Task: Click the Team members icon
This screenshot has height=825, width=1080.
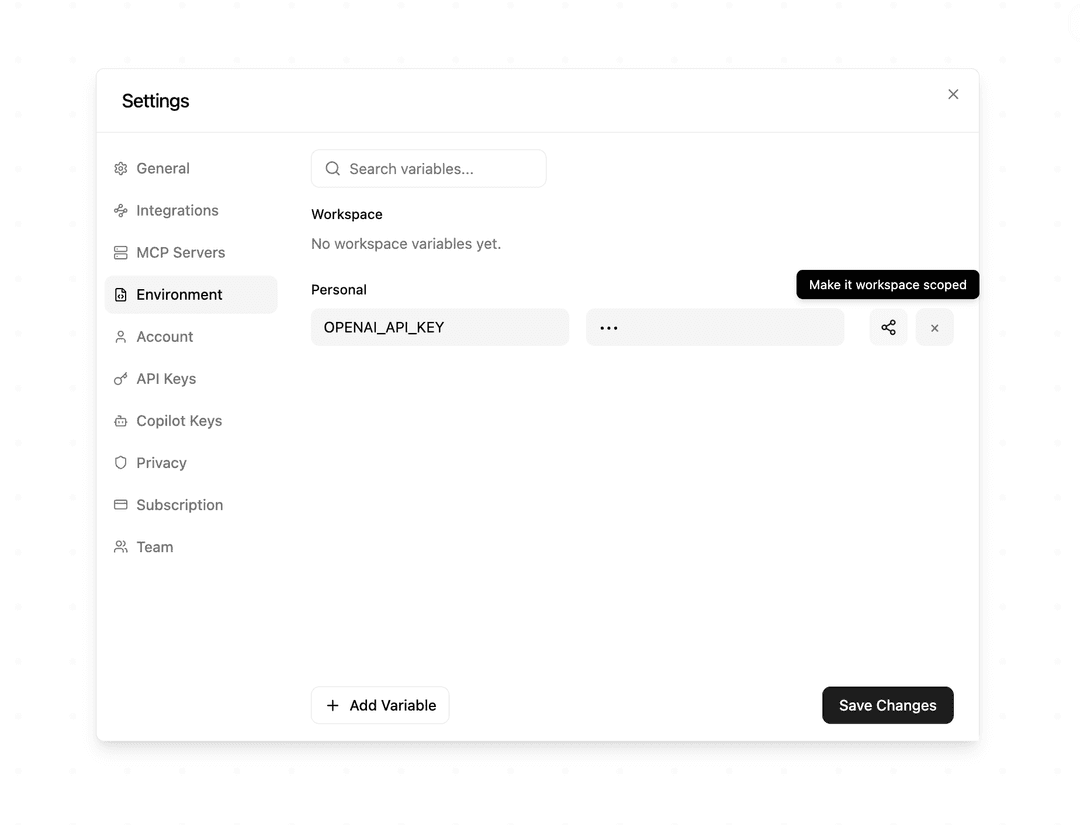Action: tap(120, 546)
